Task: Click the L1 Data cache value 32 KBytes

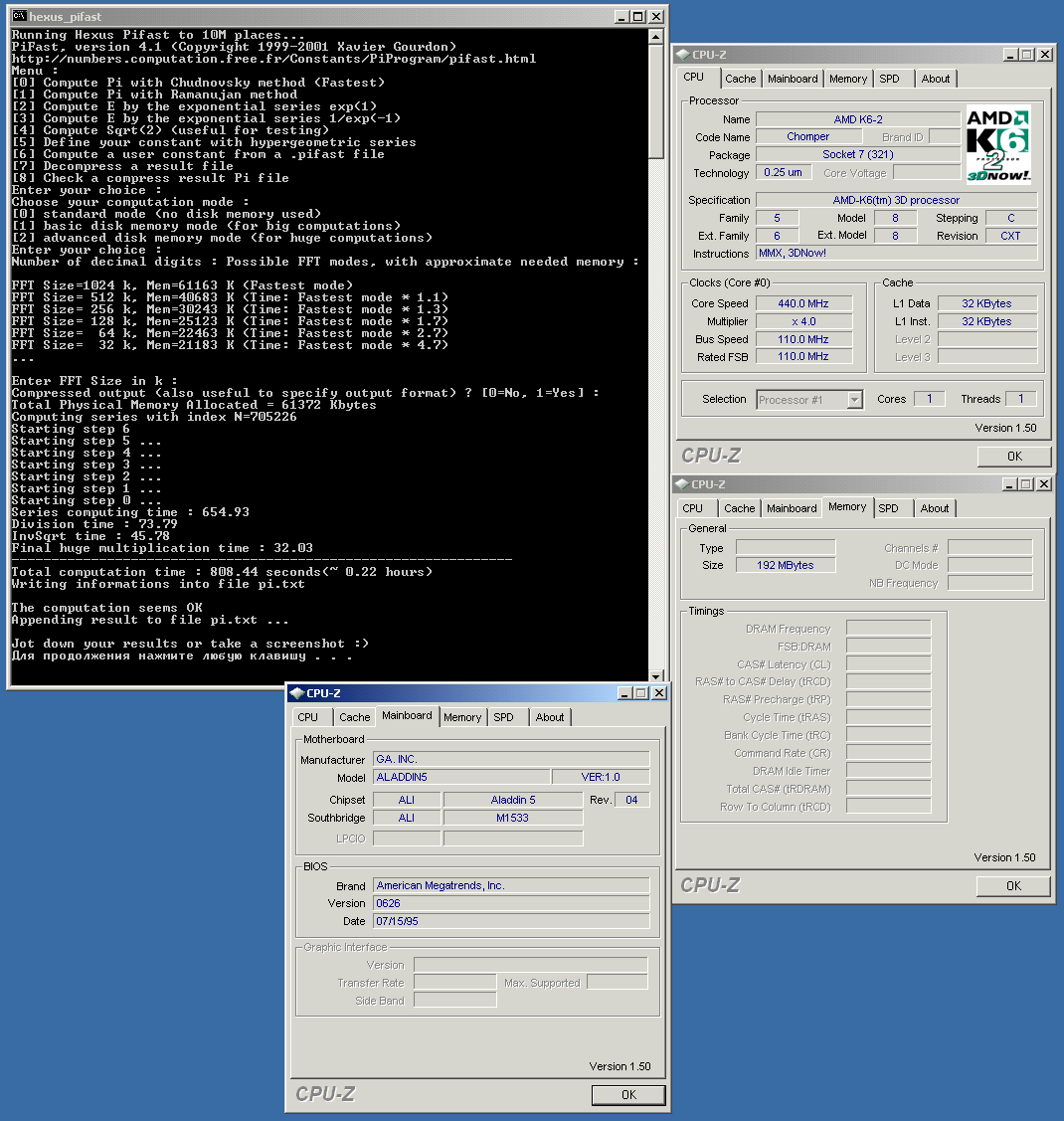Action: point(986,303)
